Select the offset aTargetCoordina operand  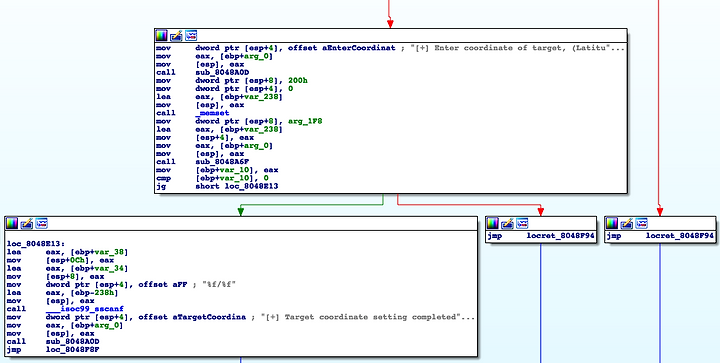192,318
